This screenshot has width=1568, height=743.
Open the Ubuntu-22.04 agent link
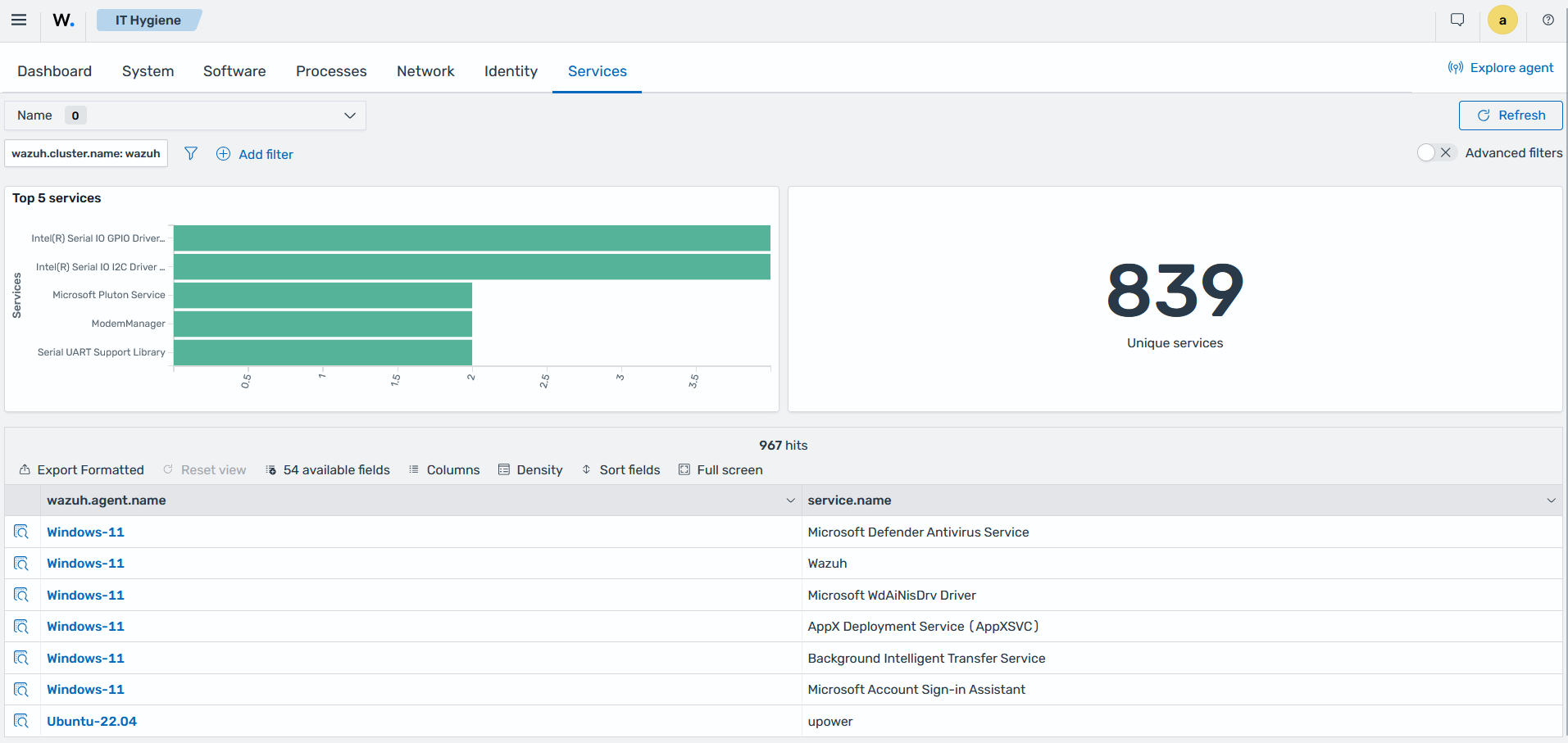click(x=92, y=721)
